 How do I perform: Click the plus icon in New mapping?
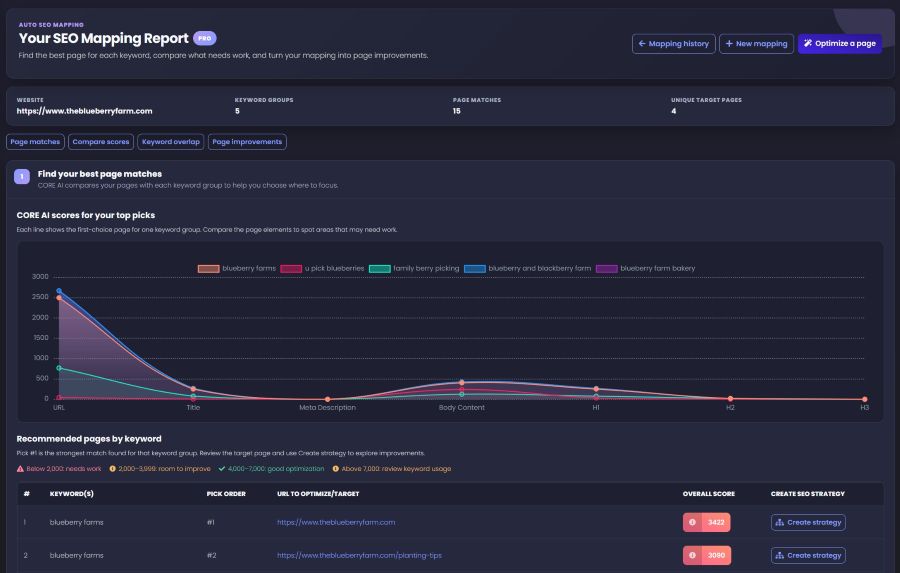pos(729,44)
